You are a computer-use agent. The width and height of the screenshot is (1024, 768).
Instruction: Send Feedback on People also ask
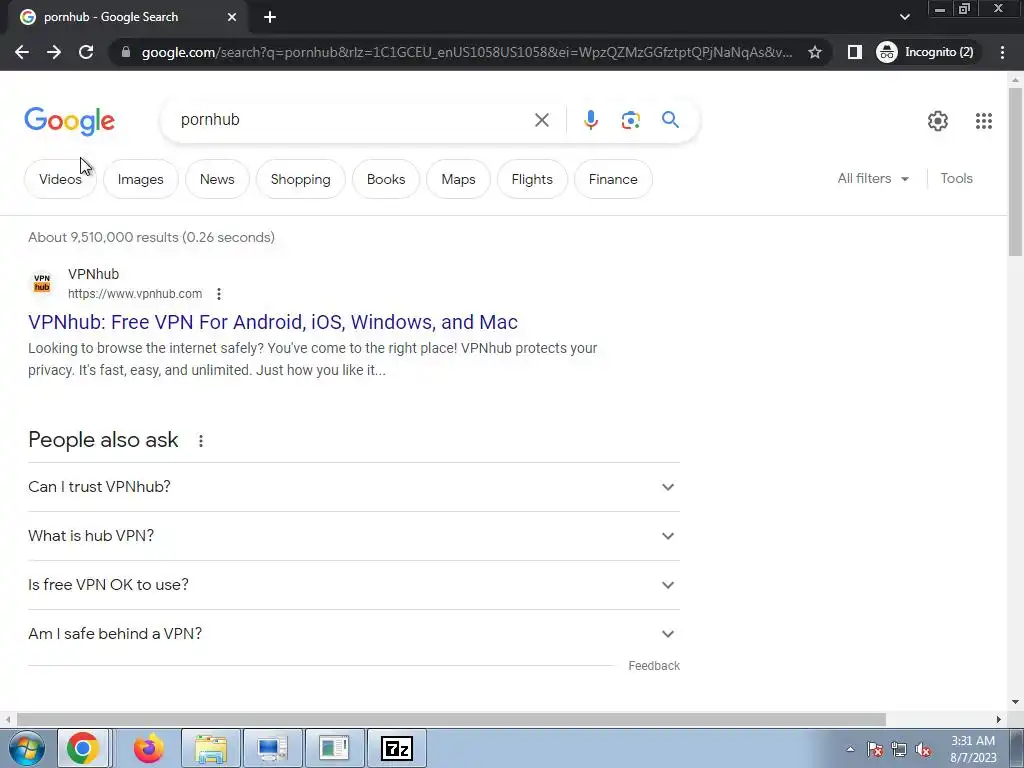click(654, 665)
